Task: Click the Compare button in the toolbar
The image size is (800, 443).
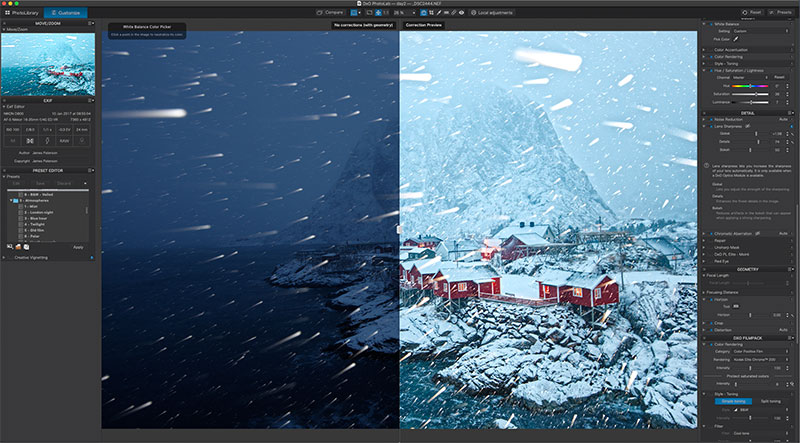Action: coord(330,12)
